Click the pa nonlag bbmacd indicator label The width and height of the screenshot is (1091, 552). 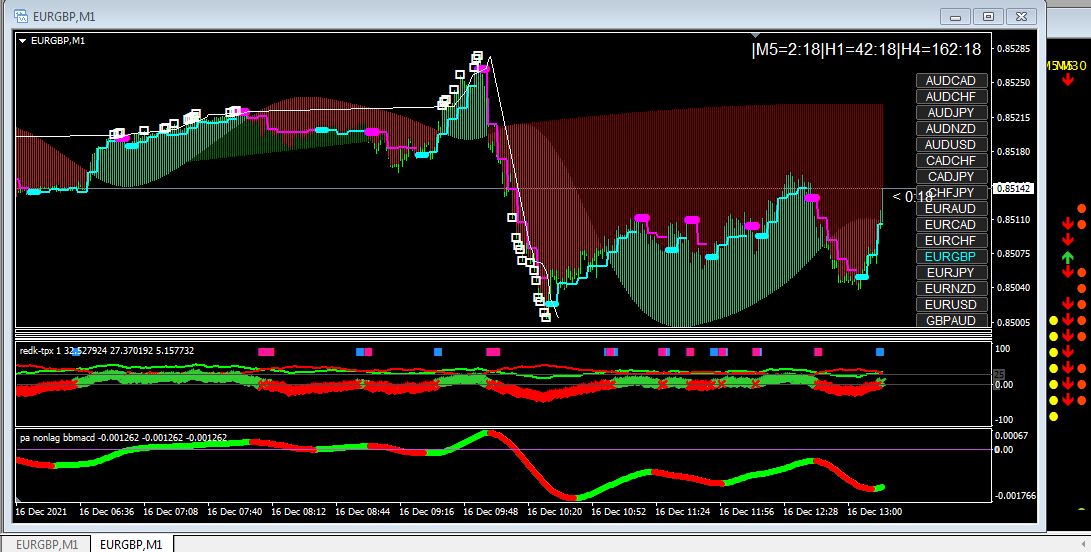pos(123,438)
